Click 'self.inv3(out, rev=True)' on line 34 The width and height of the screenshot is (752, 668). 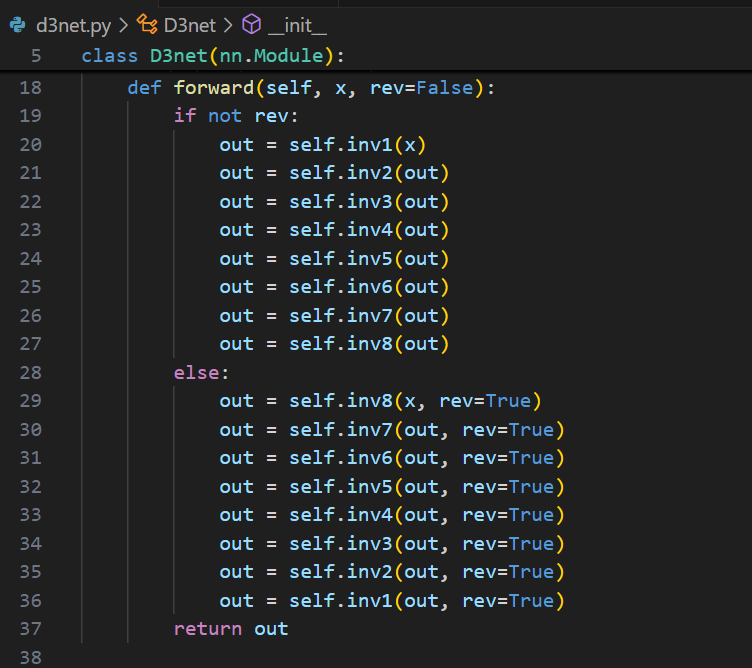[x=426, y=544]
